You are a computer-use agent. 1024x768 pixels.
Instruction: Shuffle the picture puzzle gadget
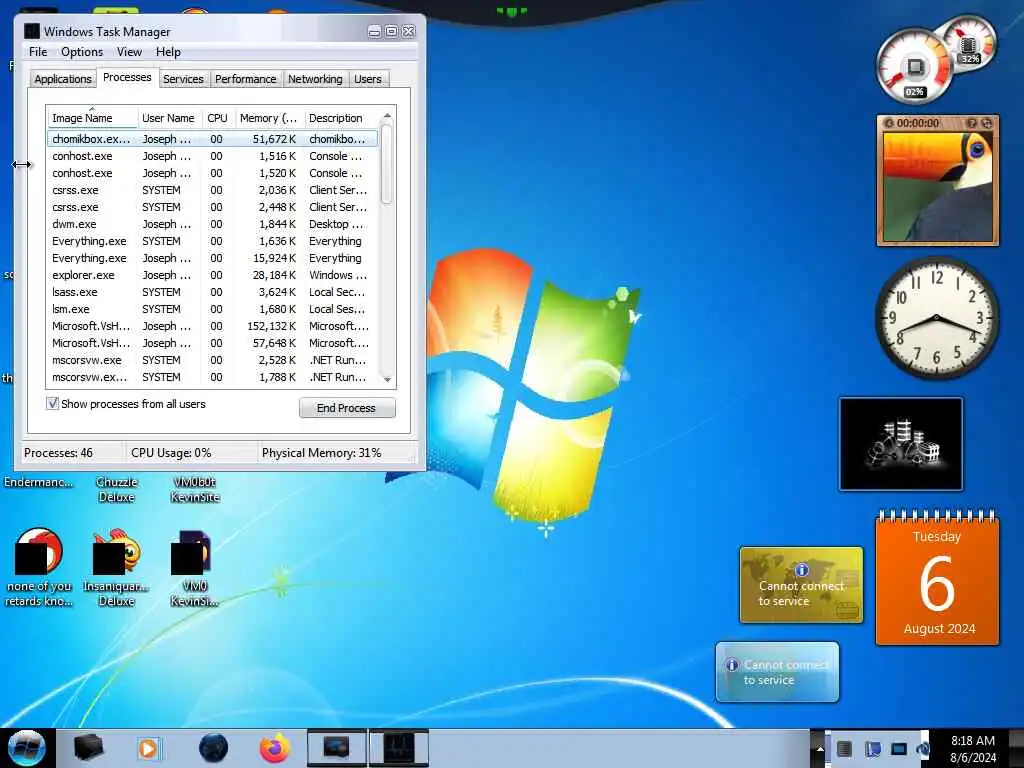pyautogui.click(x=987, y=123)
